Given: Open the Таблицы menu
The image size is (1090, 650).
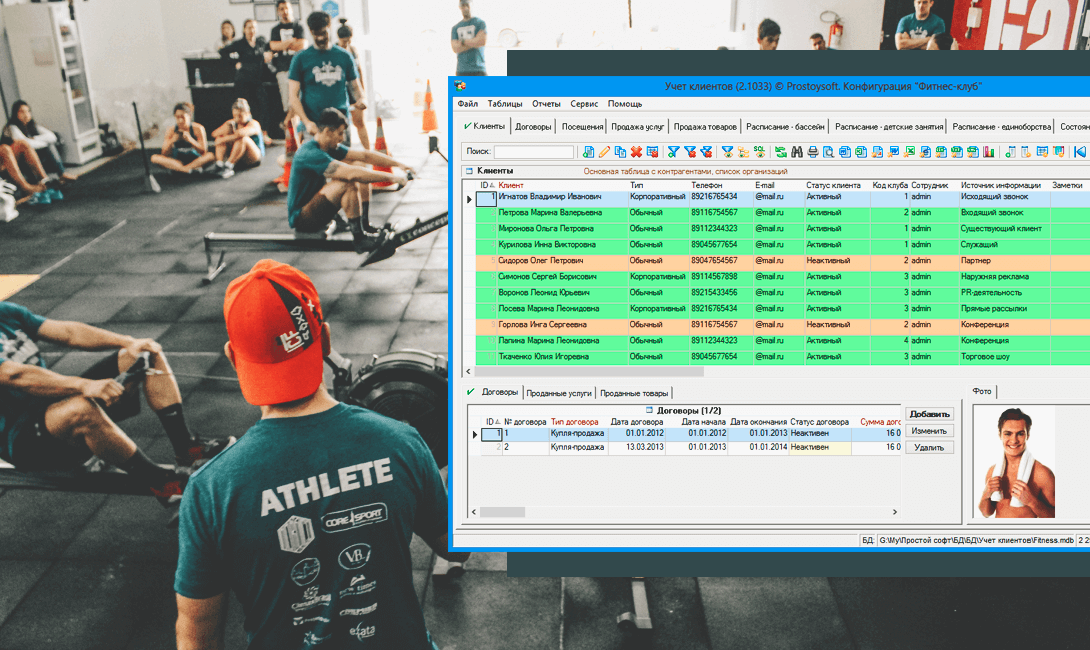Looking at the screenshot, I should pyautogui.click(x=505, y=104).
